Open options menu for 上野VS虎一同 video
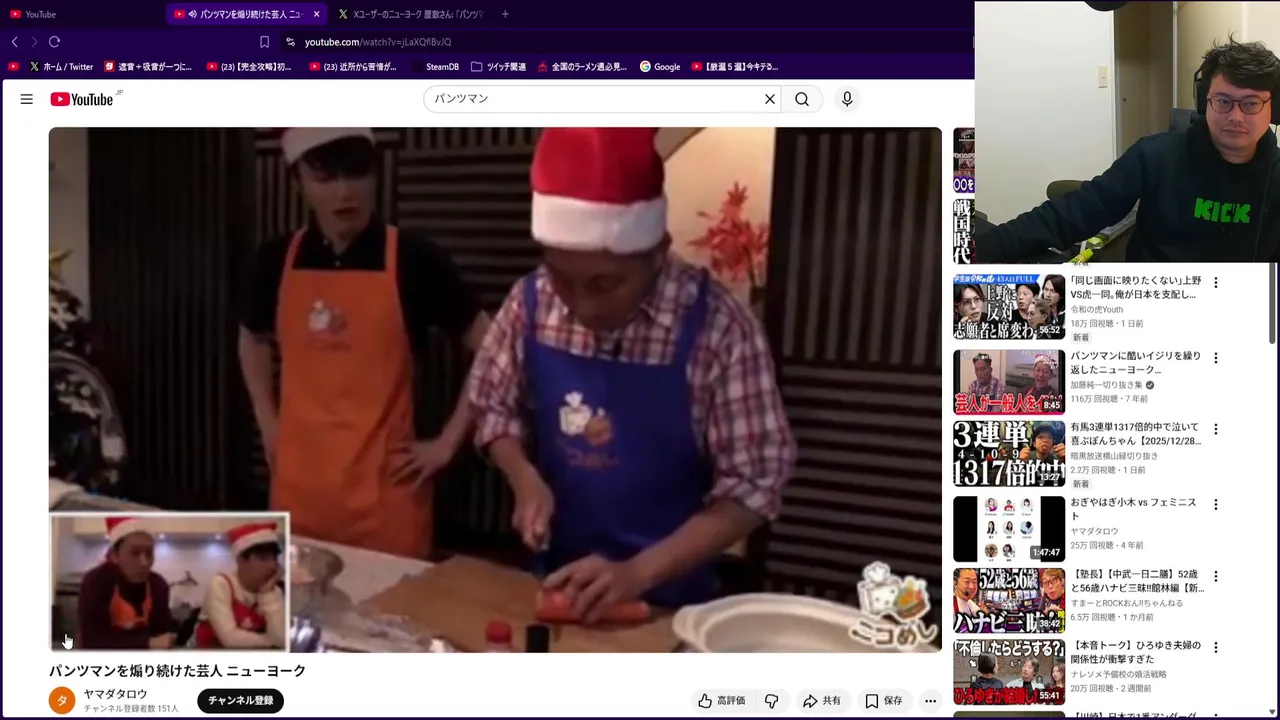1280x720 pixels. (x=1216, y=283)
